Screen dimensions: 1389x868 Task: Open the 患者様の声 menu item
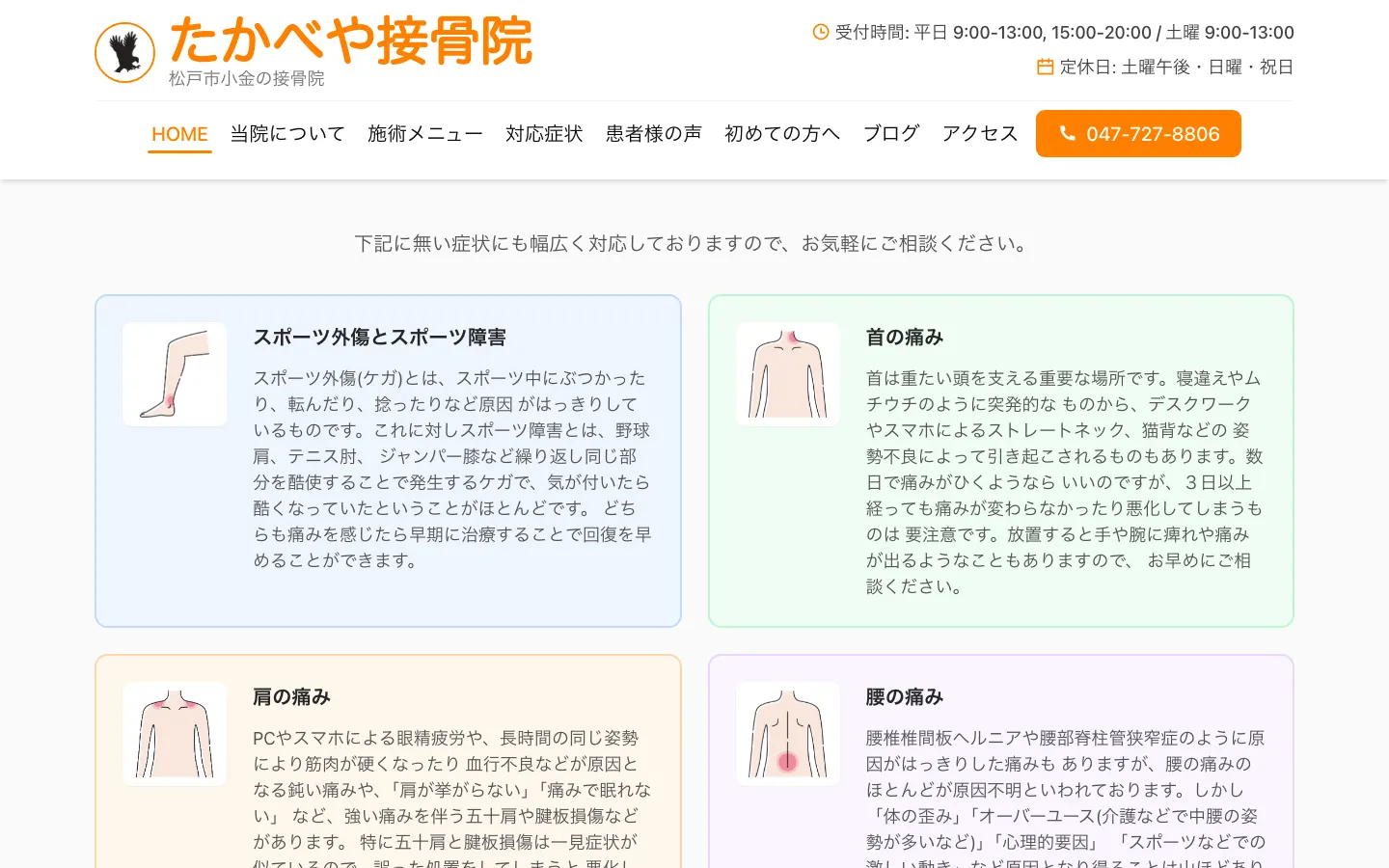coord(654,134)
